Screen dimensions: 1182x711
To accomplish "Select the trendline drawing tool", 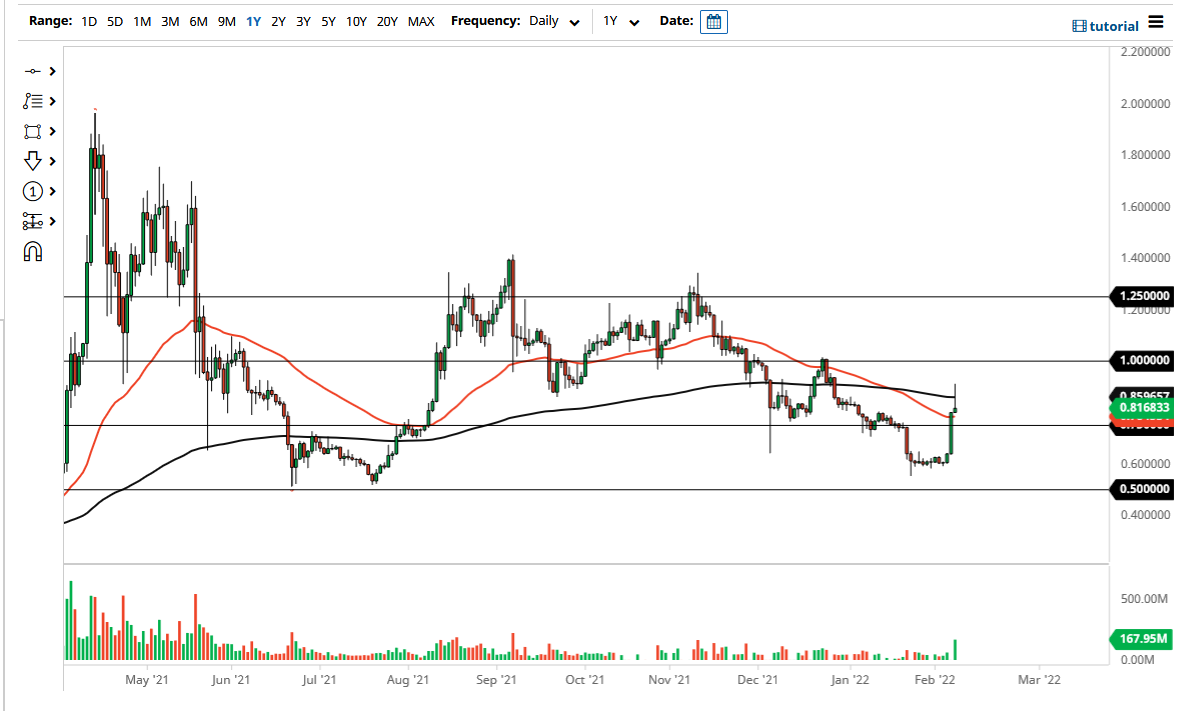I will (x=31, y=71).
